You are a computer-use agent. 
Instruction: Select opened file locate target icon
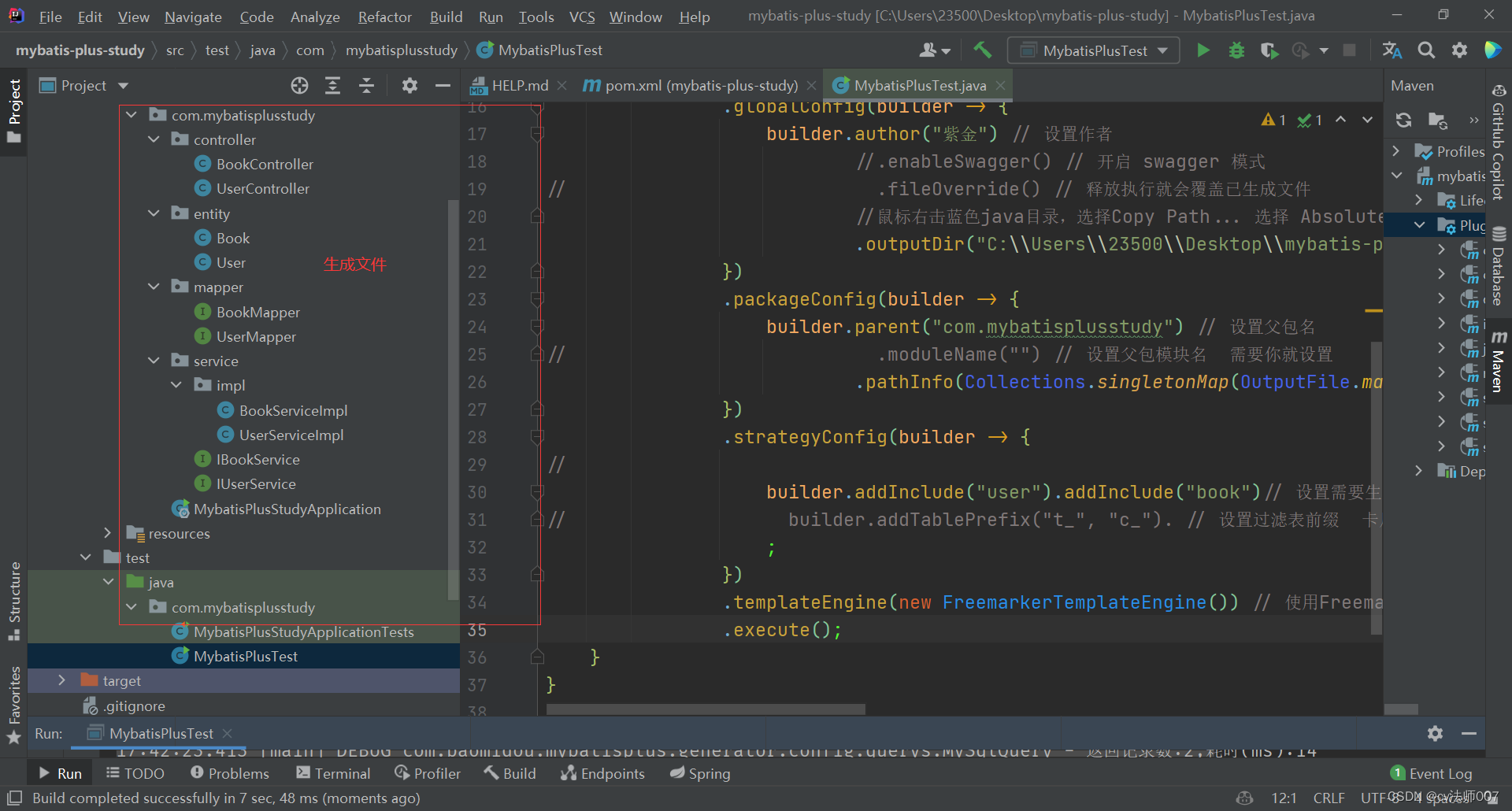(x=299, y=85)
